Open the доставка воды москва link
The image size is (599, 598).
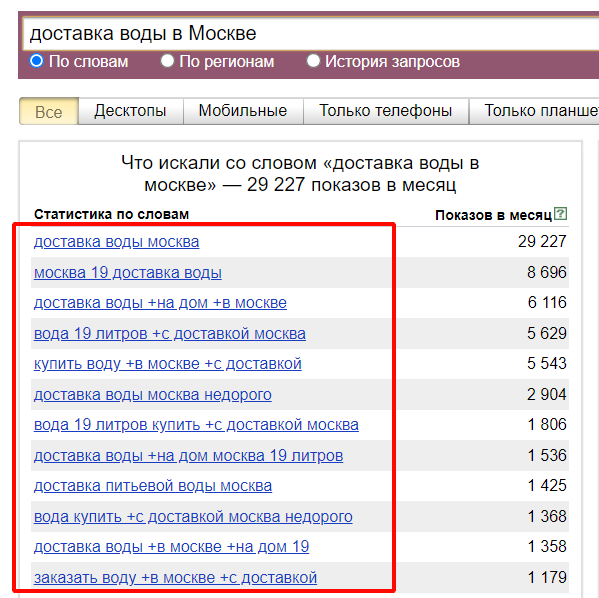(117, 242)
